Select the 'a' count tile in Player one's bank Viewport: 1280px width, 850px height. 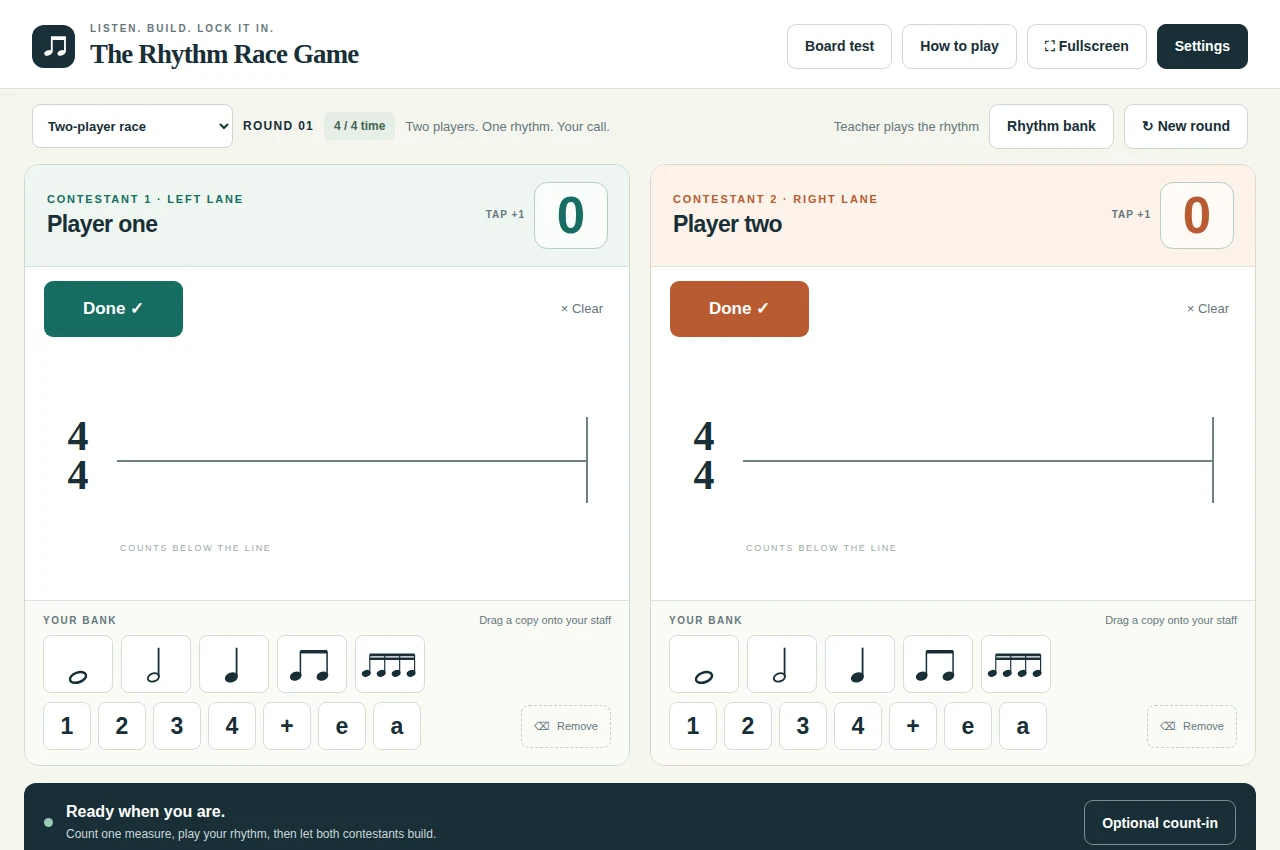[x=397, y=726]
